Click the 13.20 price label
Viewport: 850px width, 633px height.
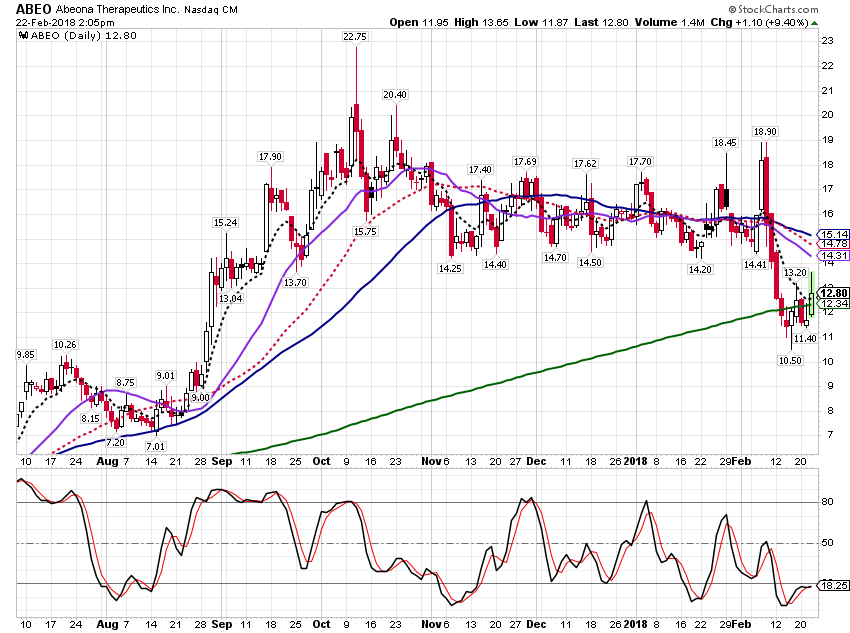click(795, 273)
